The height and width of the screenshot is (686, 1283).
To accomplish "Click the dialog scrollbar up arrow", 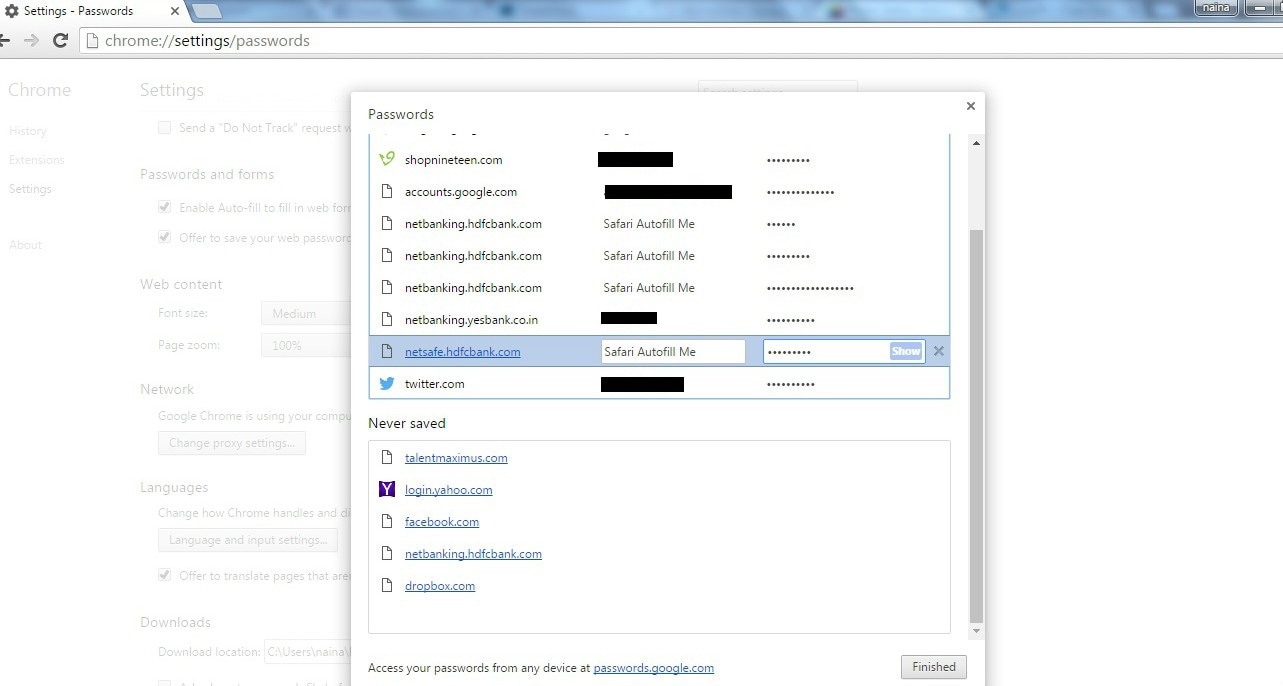I will (977, 143).
